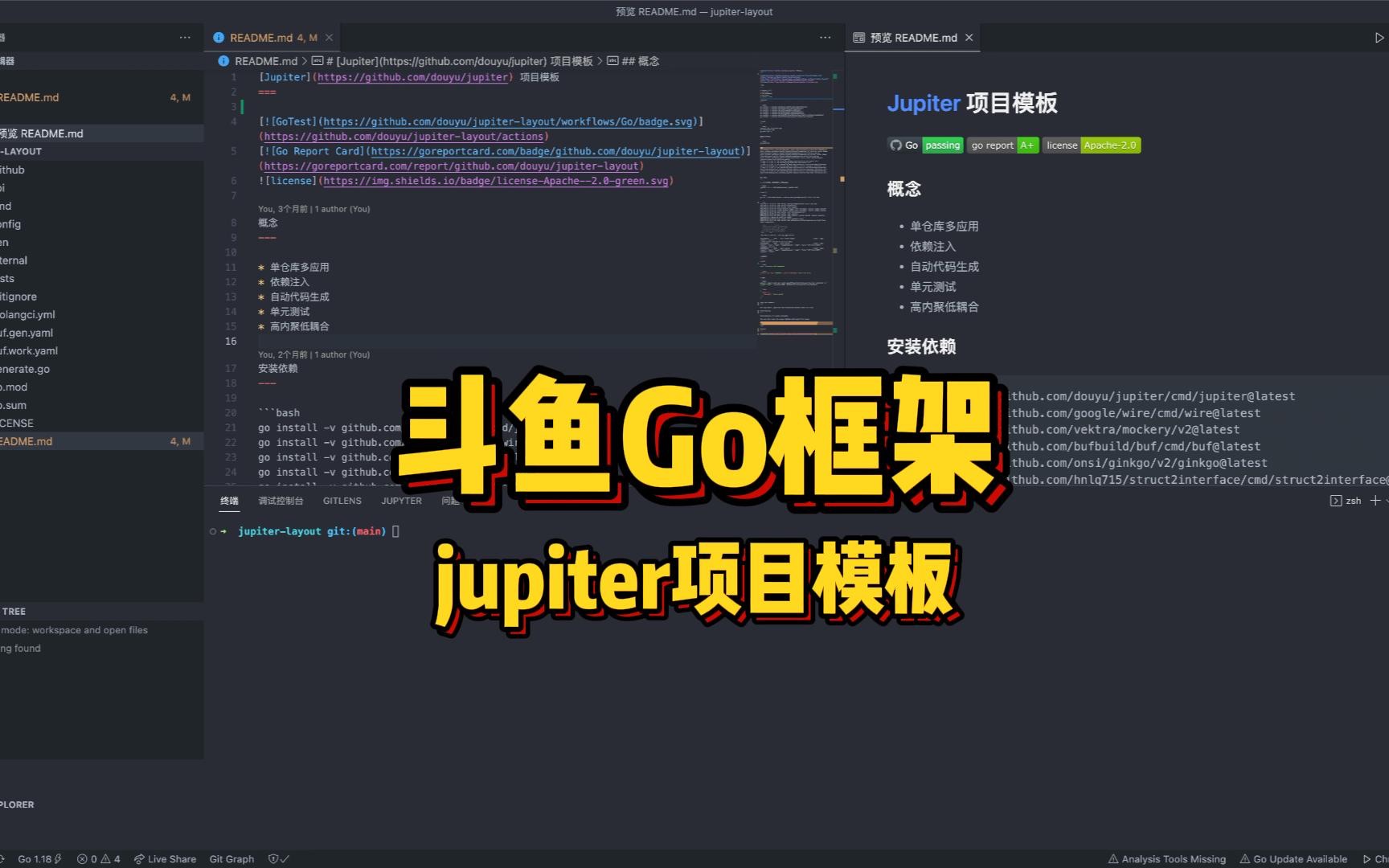Open Analysis Tools Missing warning
The image size is (1389, 868).
[1167, 859]
